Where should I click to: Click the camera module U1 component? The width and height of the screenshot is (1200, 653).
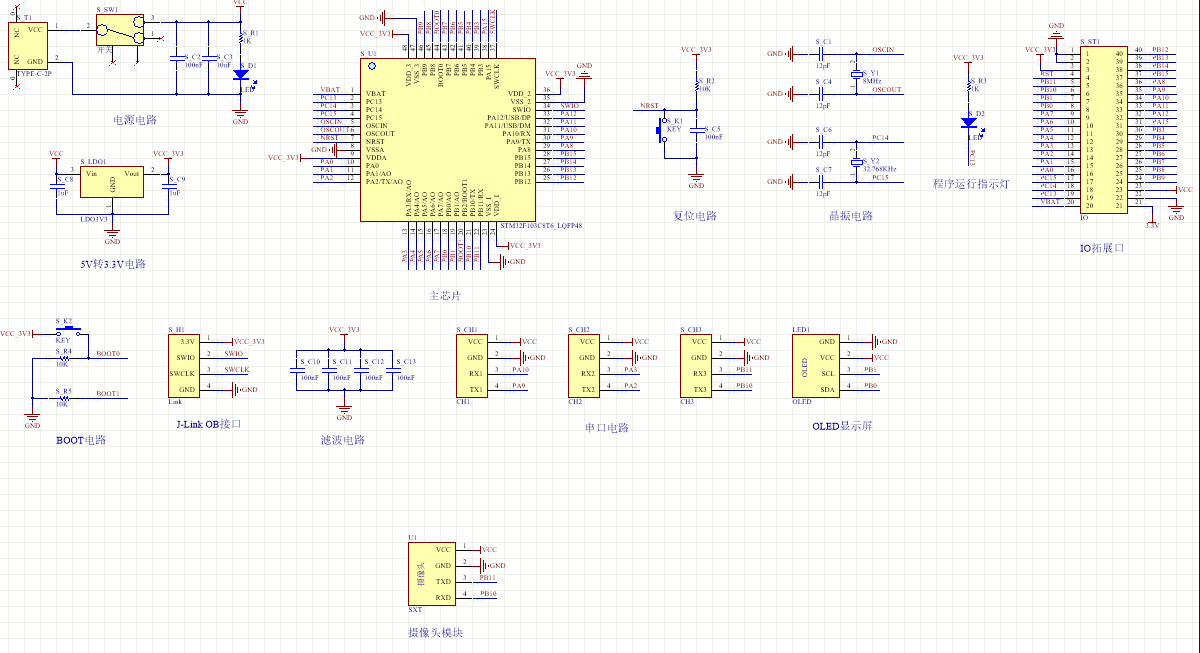[x=432, y=573]
